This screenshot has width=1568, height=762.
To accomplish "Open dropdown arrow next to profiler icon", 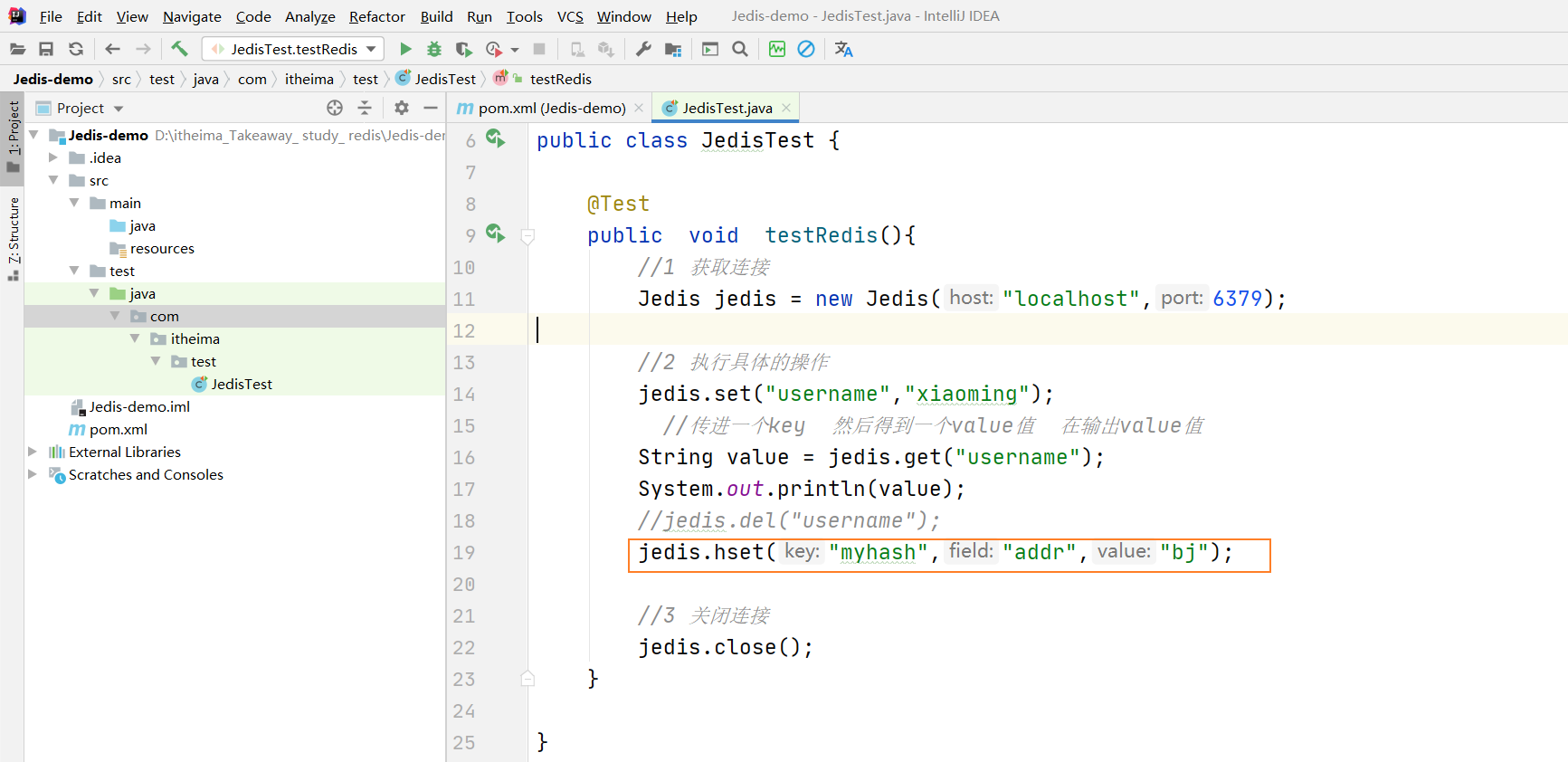I will pos(515,50).
